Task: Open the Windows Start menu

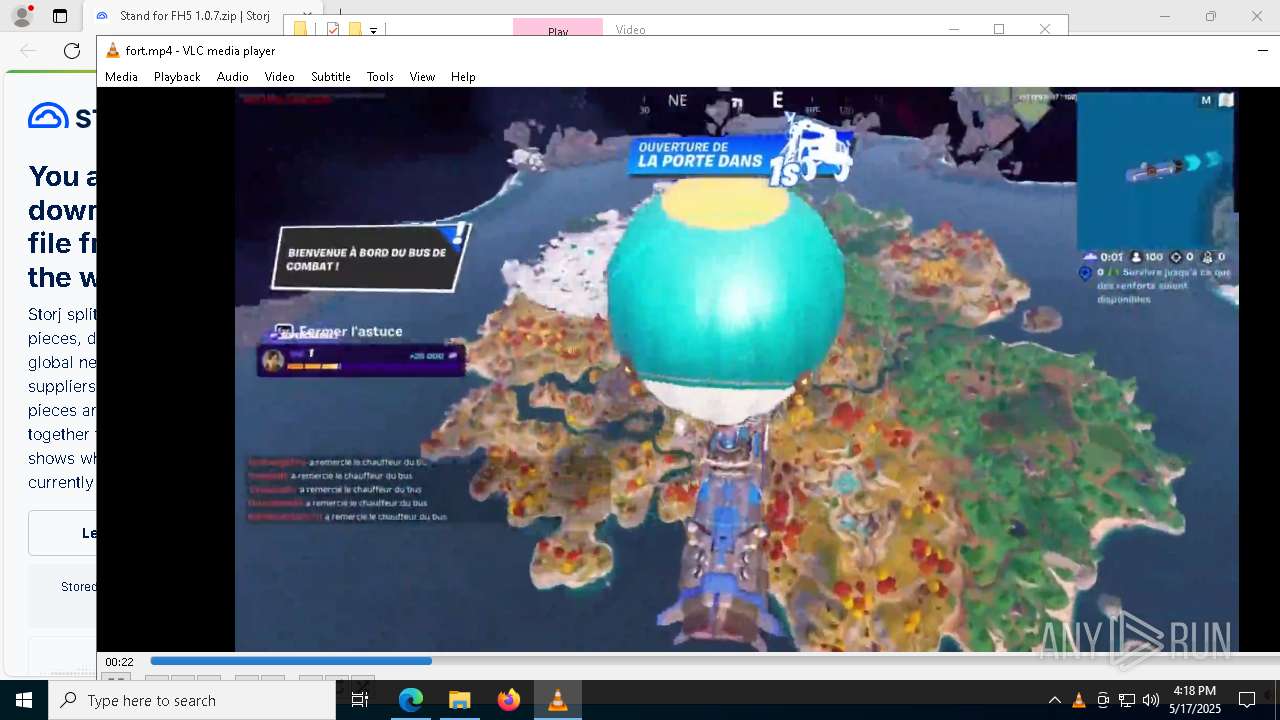Action: point(24,700)
